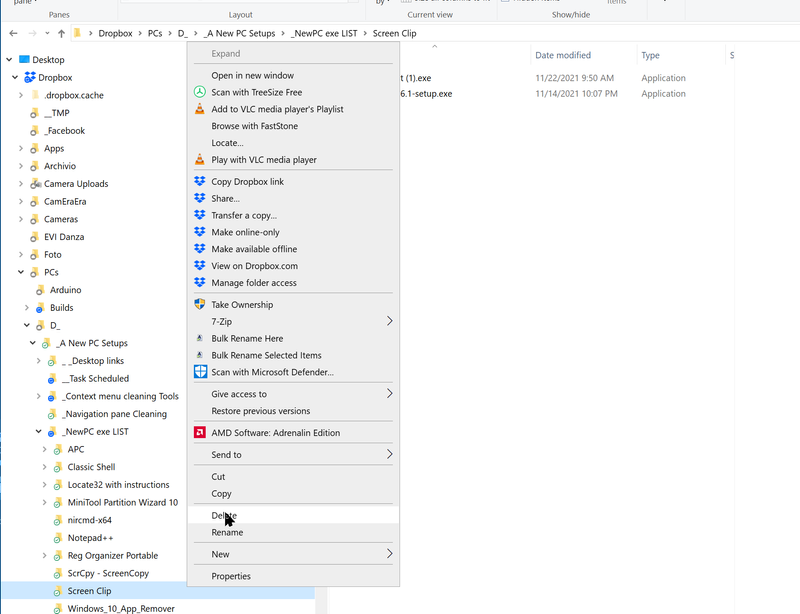The height and width of the screenshot is (614, 800).
Task: Click the AMD Software Adrenalin icon
Action: 200,433
